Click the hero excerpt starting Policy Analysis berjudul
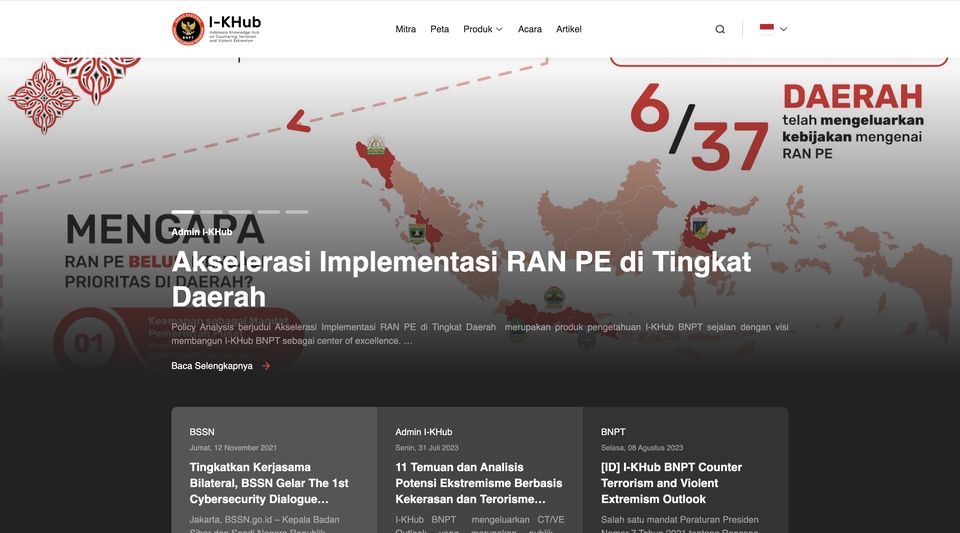Image resolution: width=960 pixels, height=533 pixels. point(480,334)
